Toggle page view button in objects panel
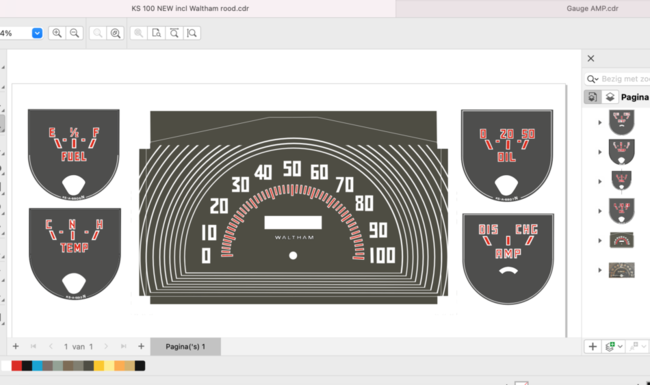650x385 pixels. [593, 97]
